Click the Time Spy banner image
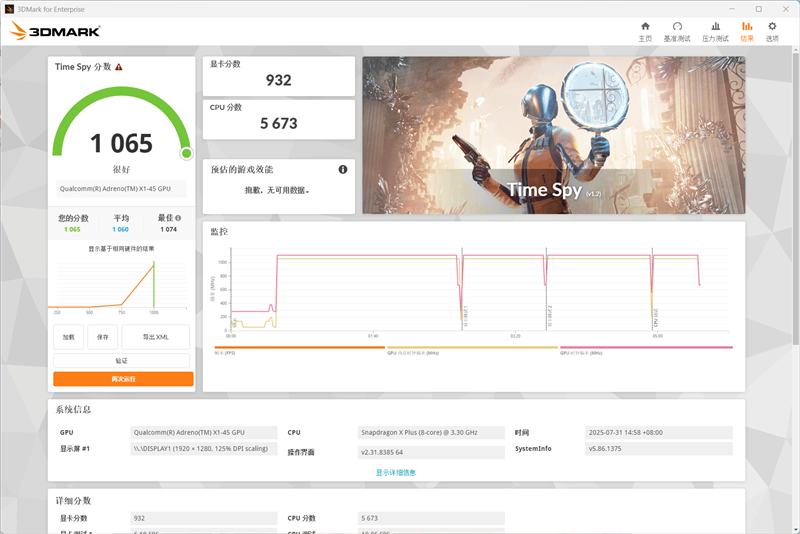The image size is (800, 534). (554, 135)
